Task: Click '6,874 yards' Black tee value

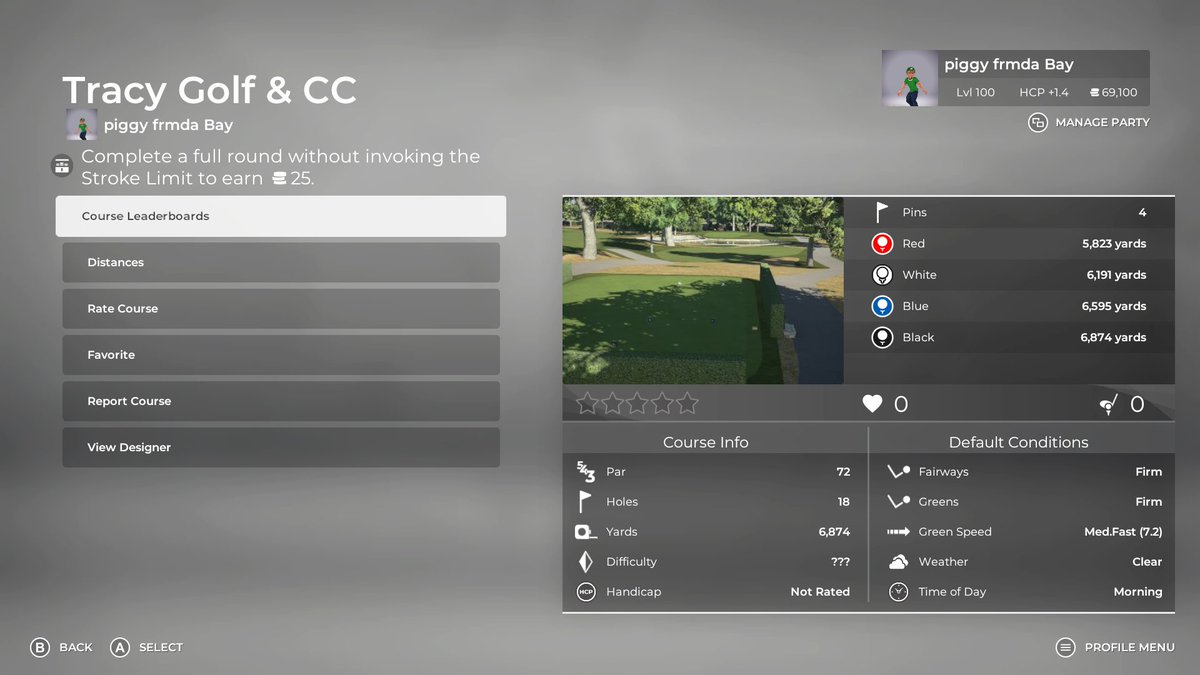Action: coord(1113,337)
